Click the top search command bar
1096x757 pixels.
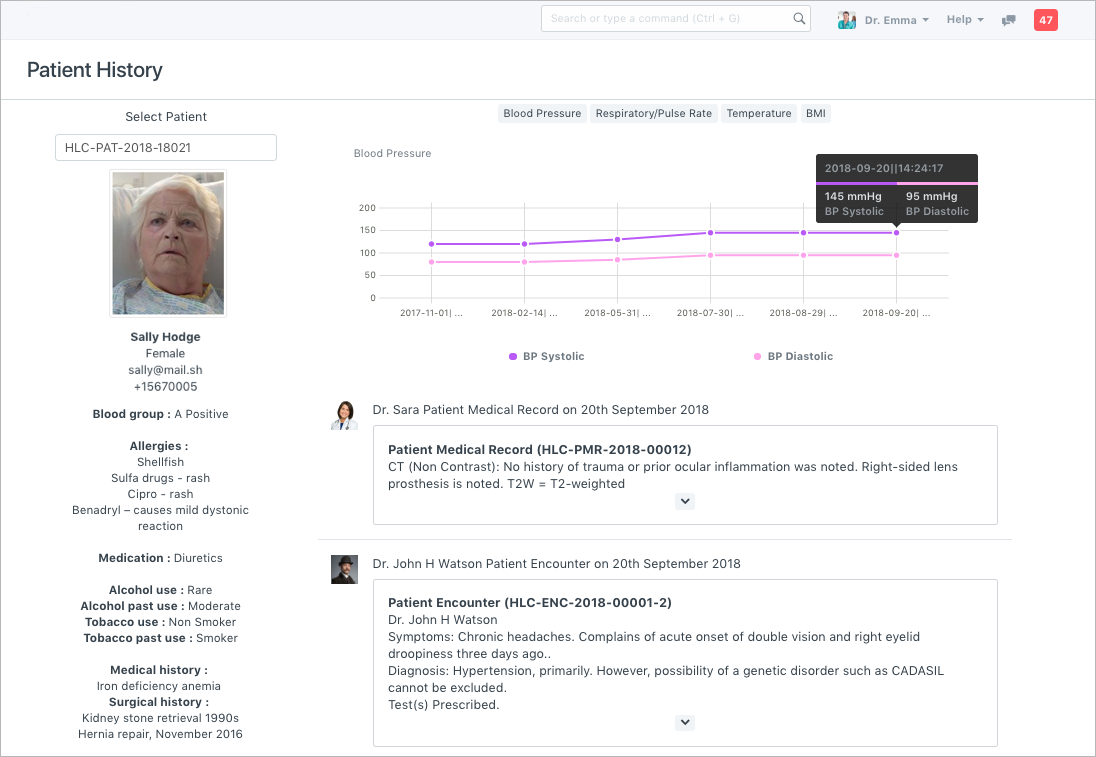[x=667, y=19]
